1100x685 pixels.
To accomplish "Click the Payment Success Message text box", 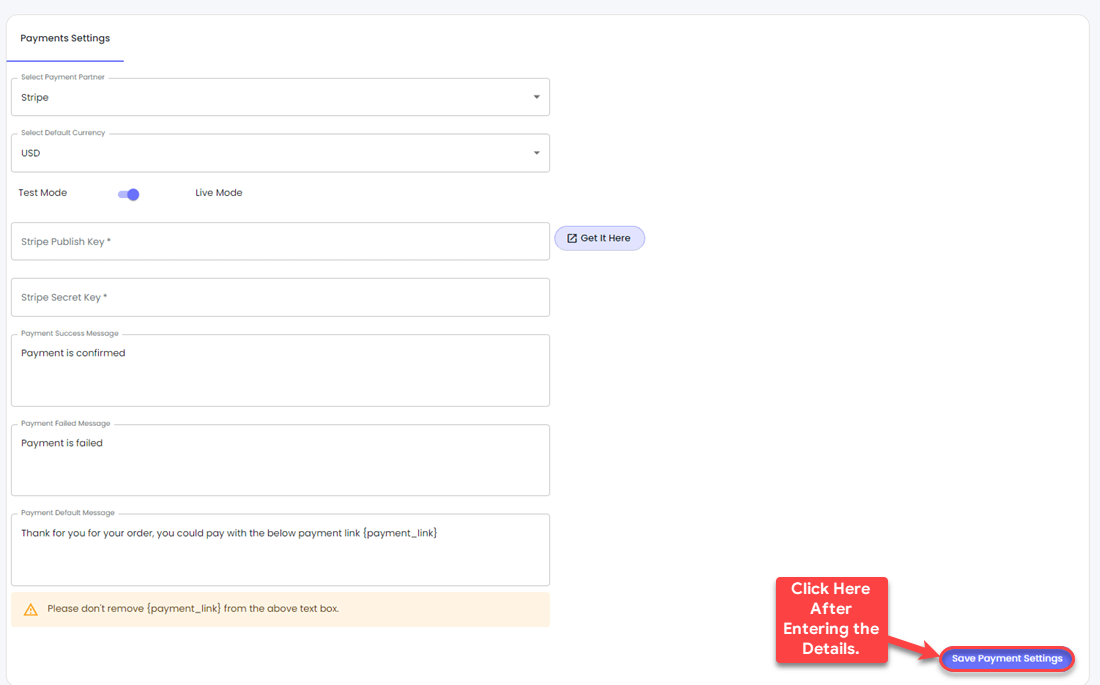I will click(x=280, y=371).
